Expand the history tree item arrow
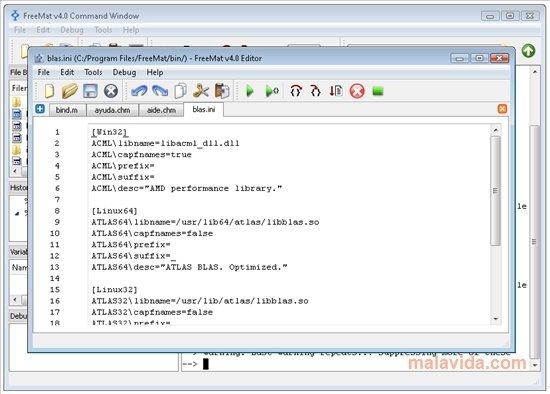The image size is (550, 394). click(x=17, y=213)
